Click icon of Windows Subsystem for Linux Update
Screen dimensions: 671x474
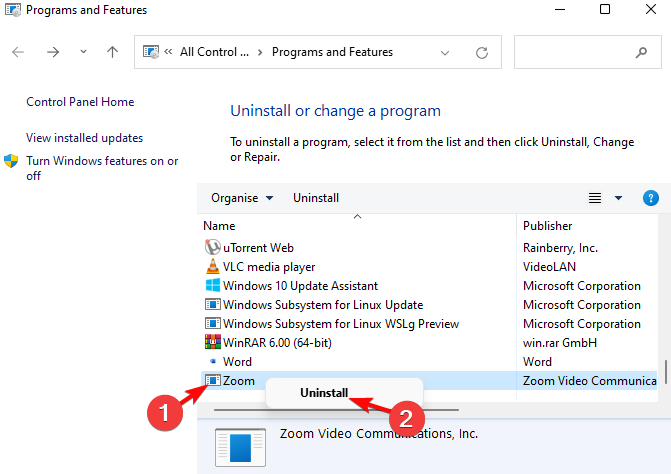213,304
